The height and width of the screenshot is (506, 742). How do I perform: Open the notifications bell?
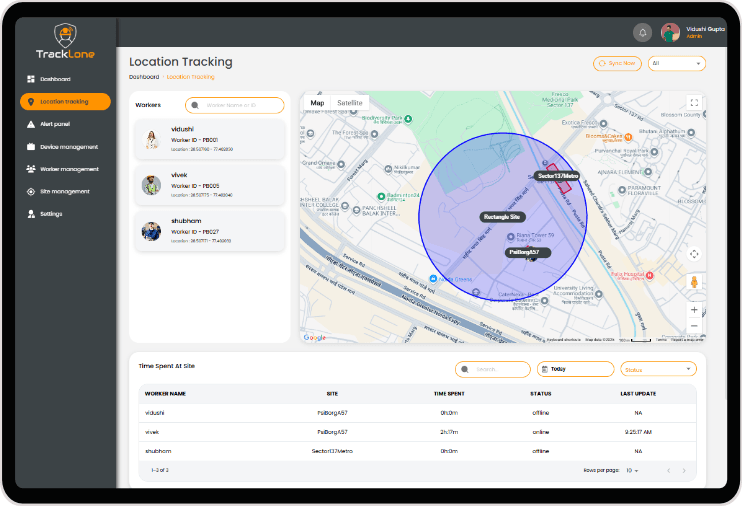tap(642, 33)
